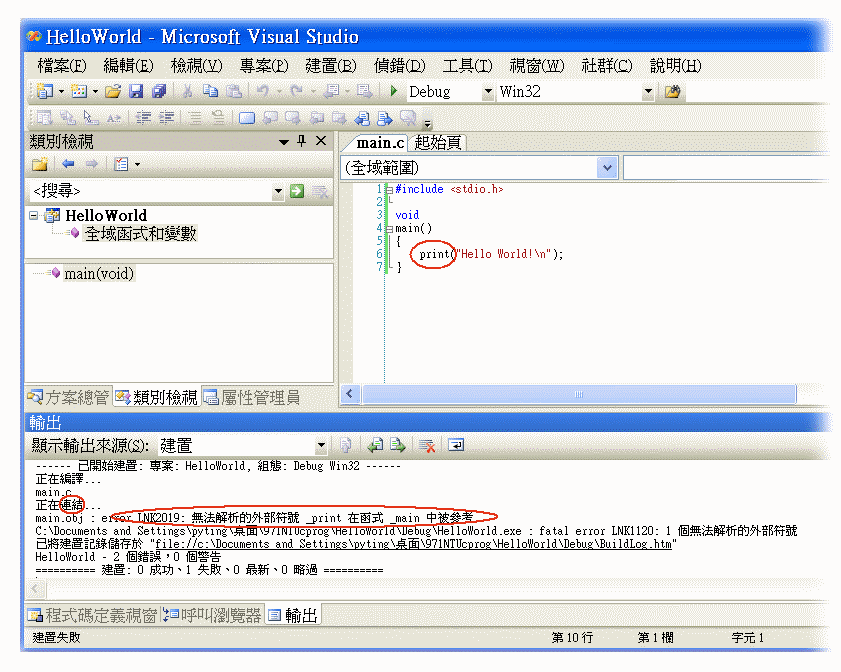Click the editor scrollbar left arrow
This screenshot has width=841, height=672.
coord(350,394)
